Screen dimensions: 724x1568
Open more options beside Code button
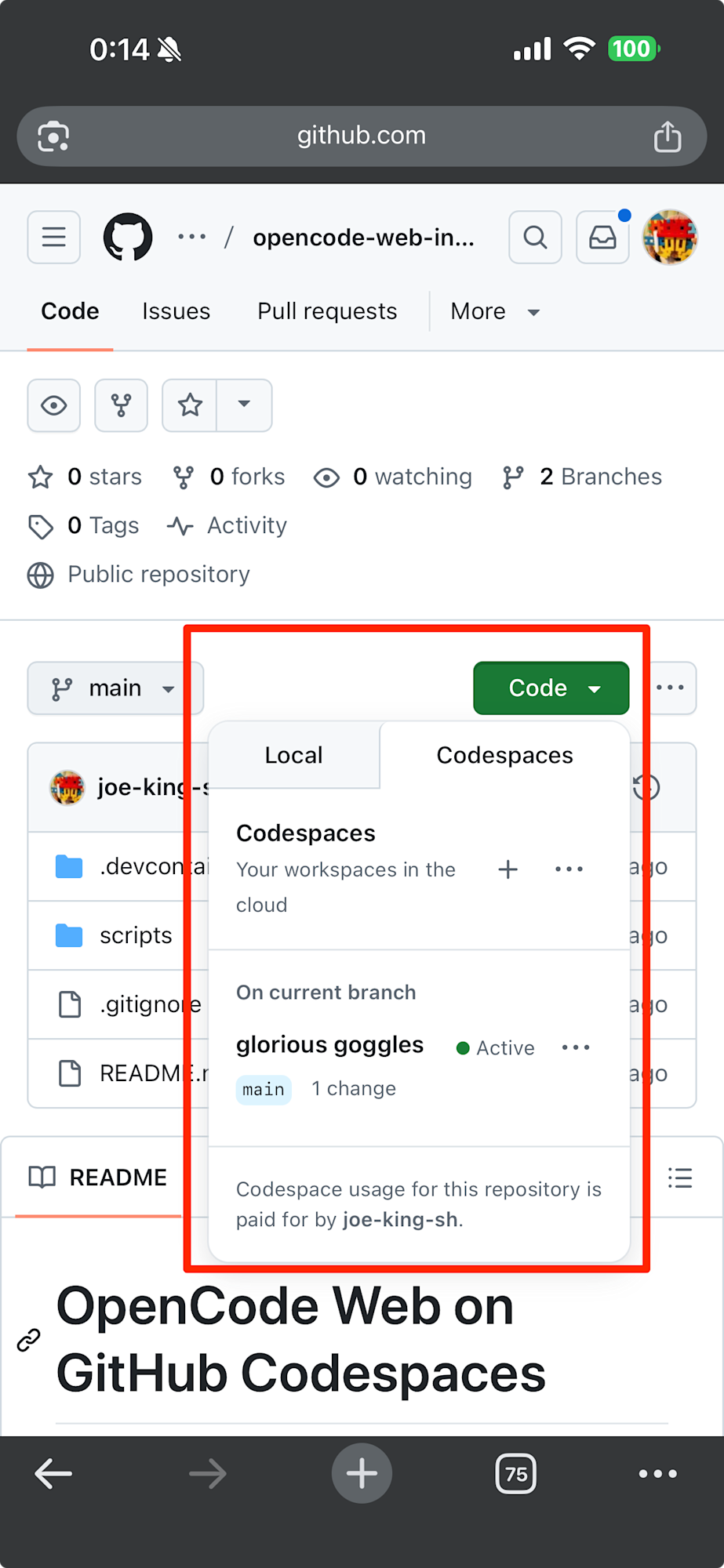click(671, 688)
